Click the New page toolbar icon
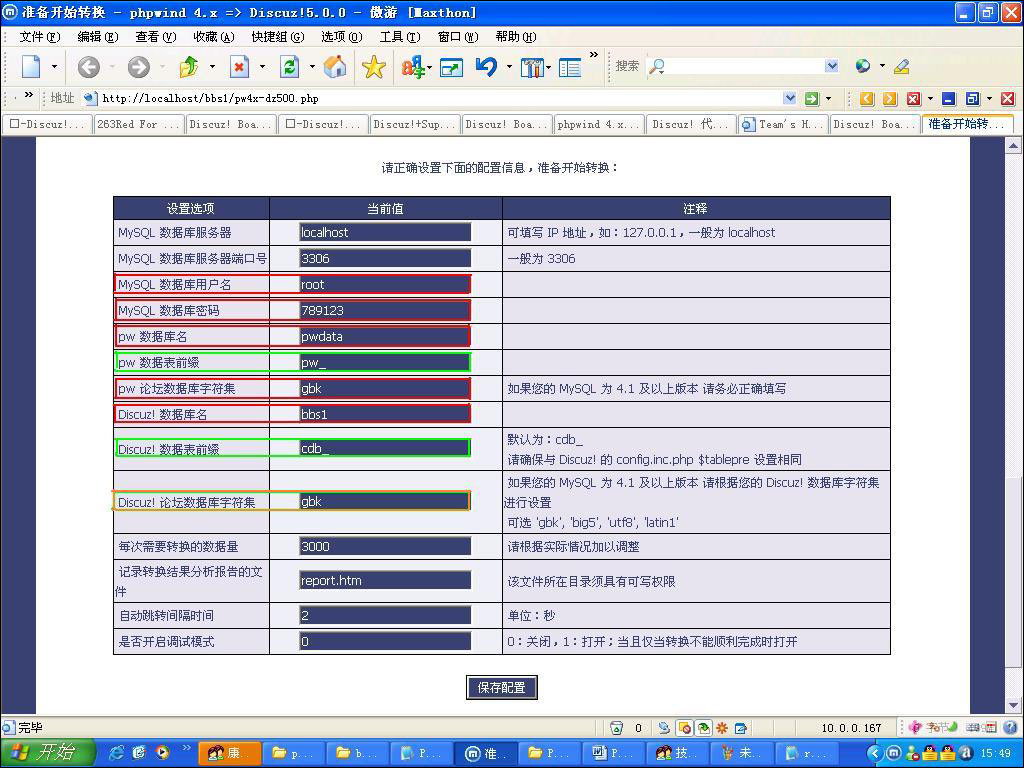This screenshot has width=1024, height=768. [x=31, y=66]
